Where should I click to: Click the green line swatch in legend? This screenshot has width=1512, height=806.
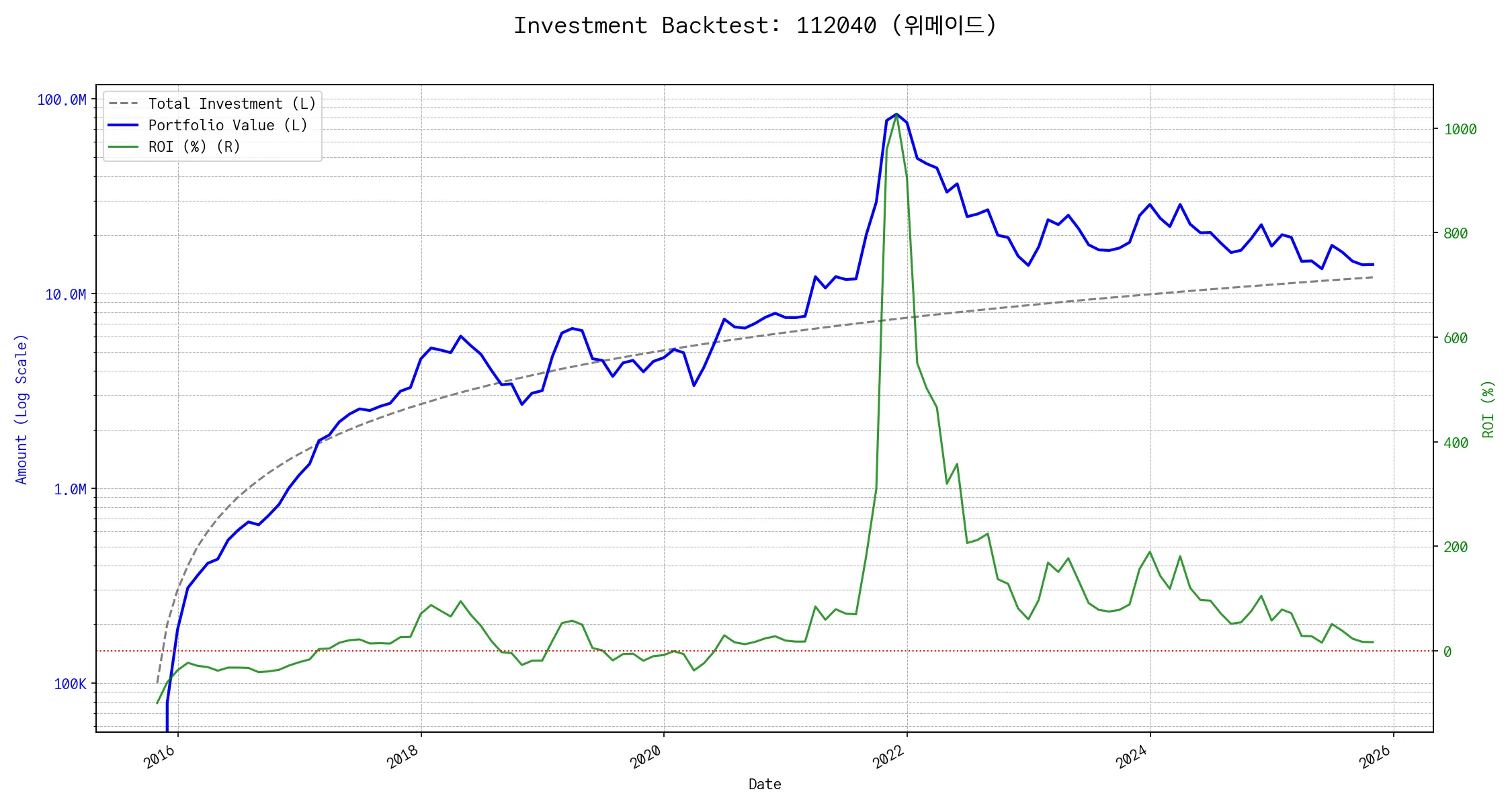click(124, 146)
